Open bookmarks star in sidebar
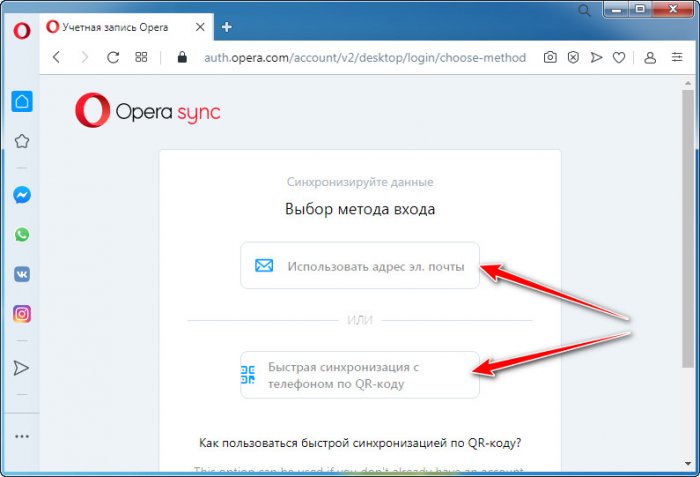 point(22,141)
